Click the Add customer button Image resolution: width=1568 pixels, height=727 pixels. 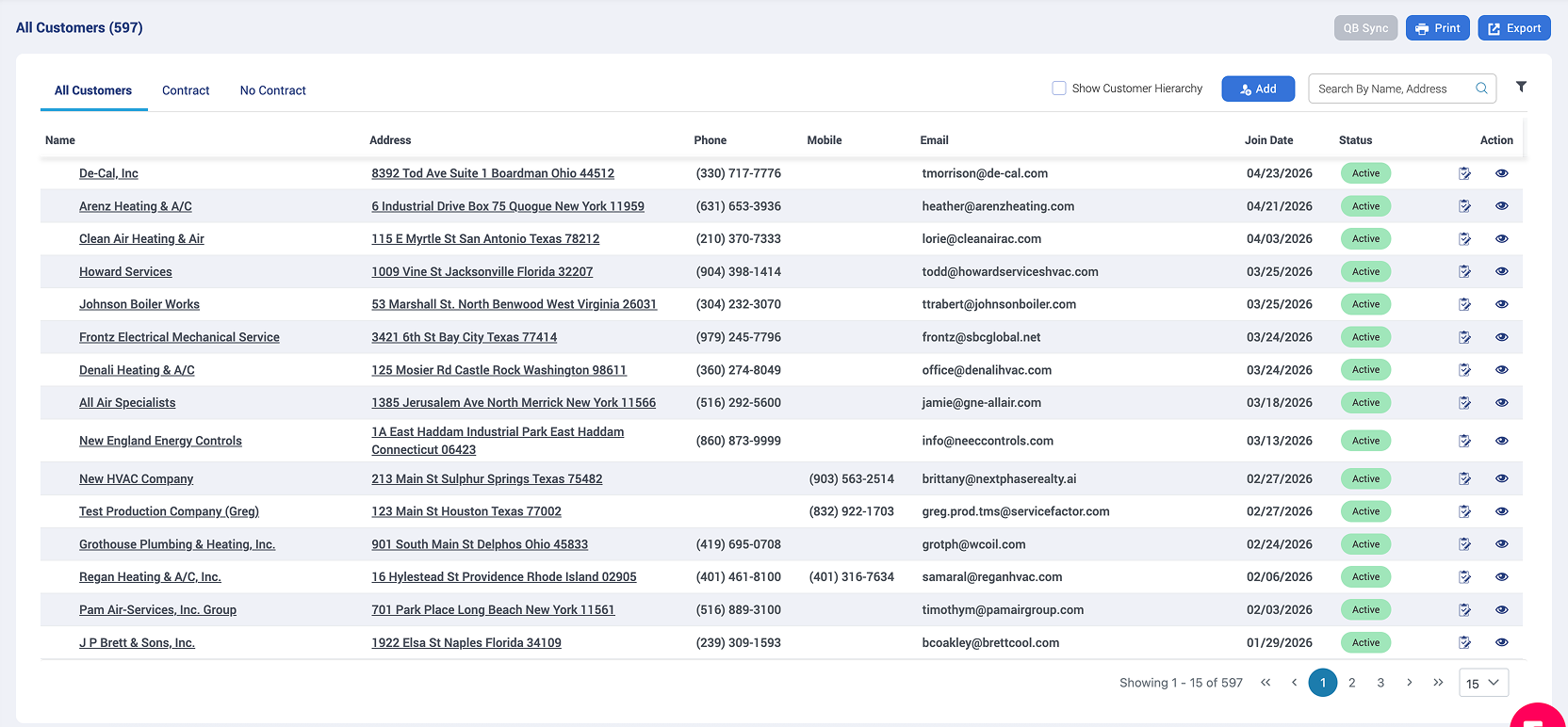click(1258, 89)
